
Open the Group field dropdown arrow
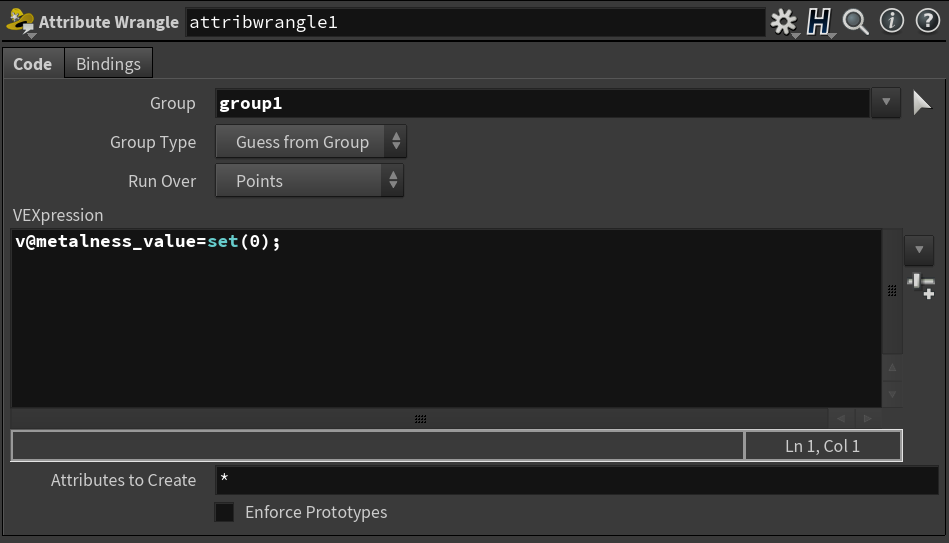(x=886, y=103)
